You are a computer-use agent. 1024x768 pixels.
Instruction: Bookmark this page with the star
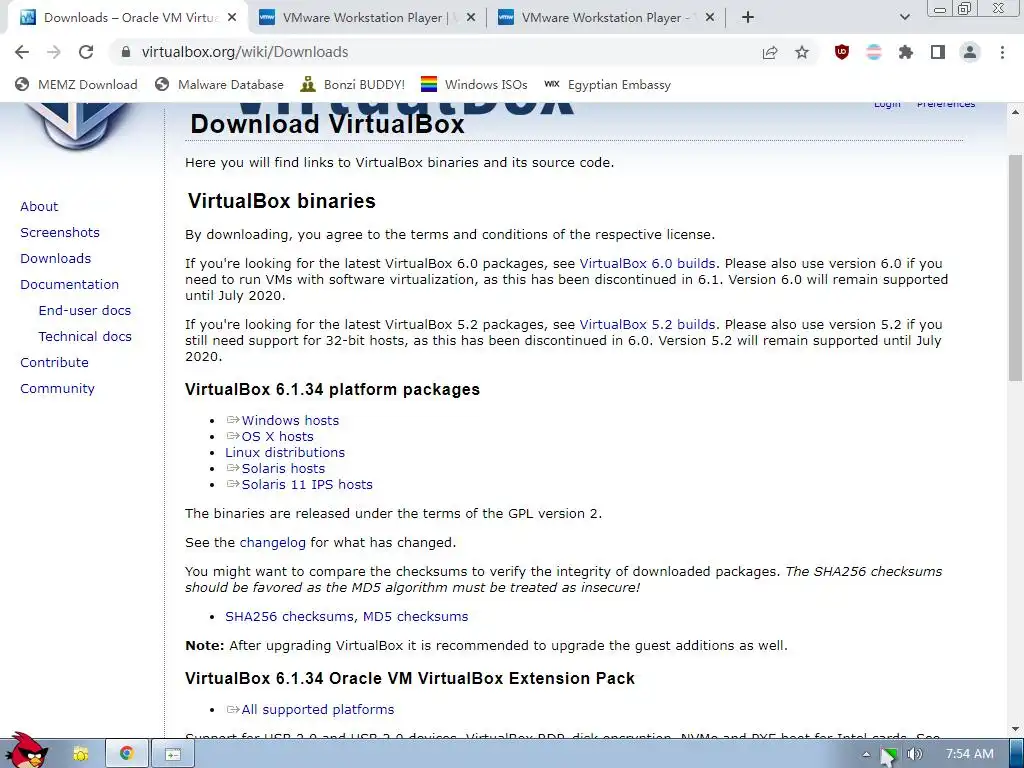[x=802, y=52]
